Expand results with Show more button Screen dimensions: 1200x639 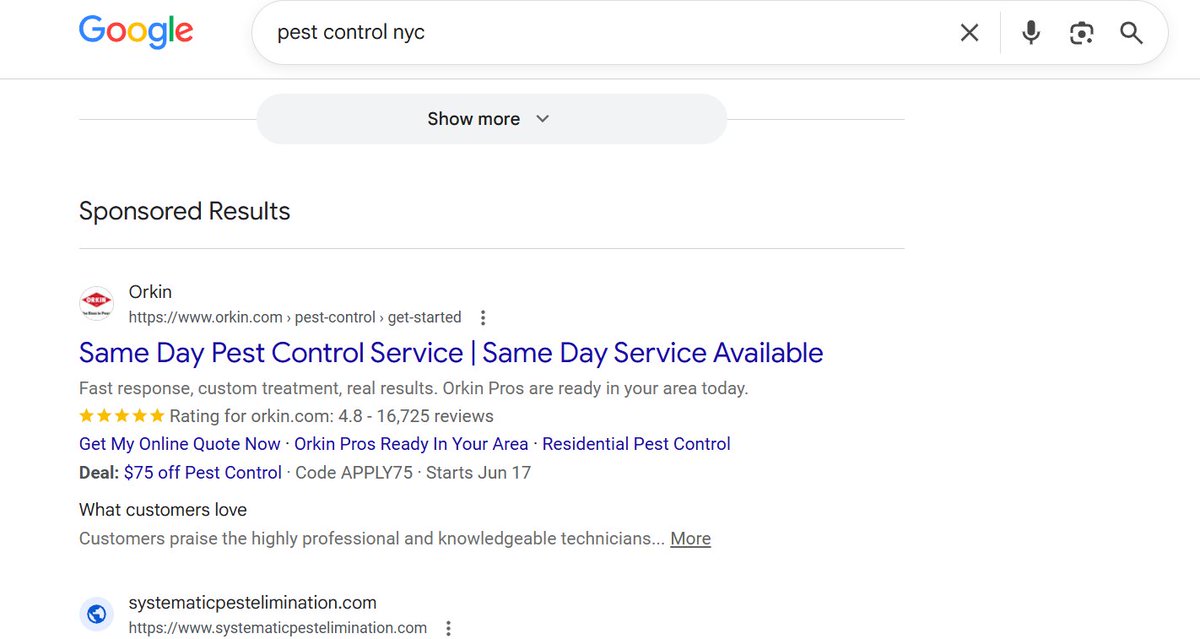point(491,119)
